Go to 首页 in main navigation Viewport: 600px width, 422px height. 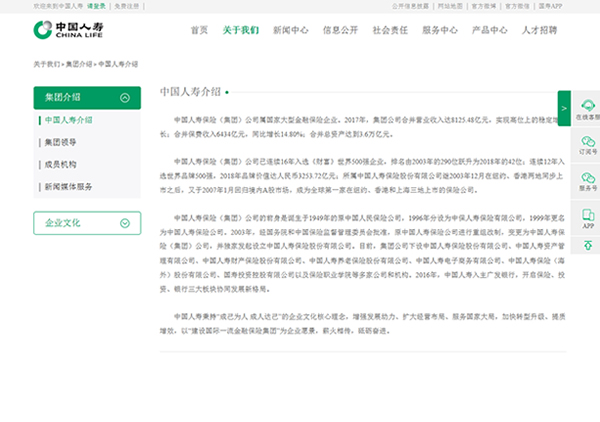(199, 30)
